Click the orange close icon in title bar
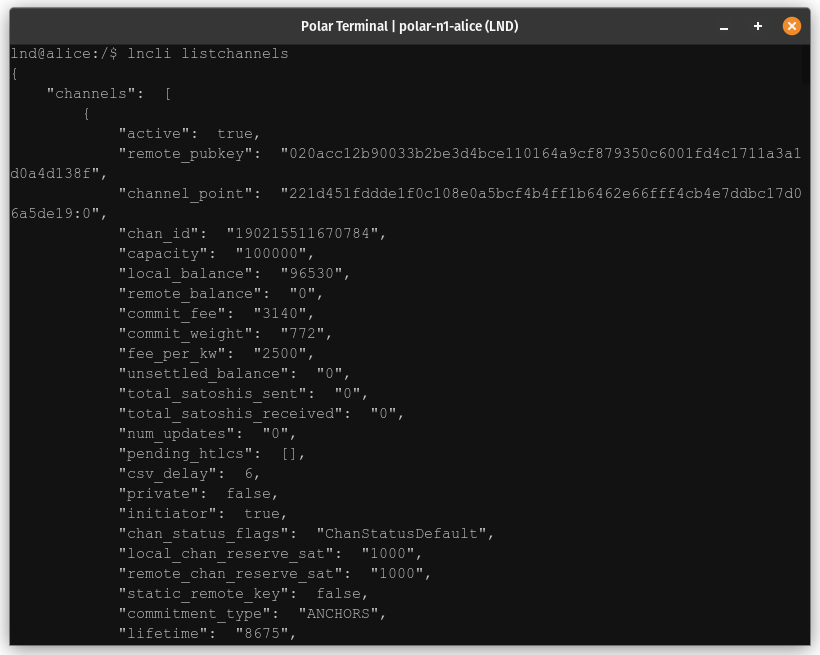The image size is (820, 655). click(x=792, y=26)
